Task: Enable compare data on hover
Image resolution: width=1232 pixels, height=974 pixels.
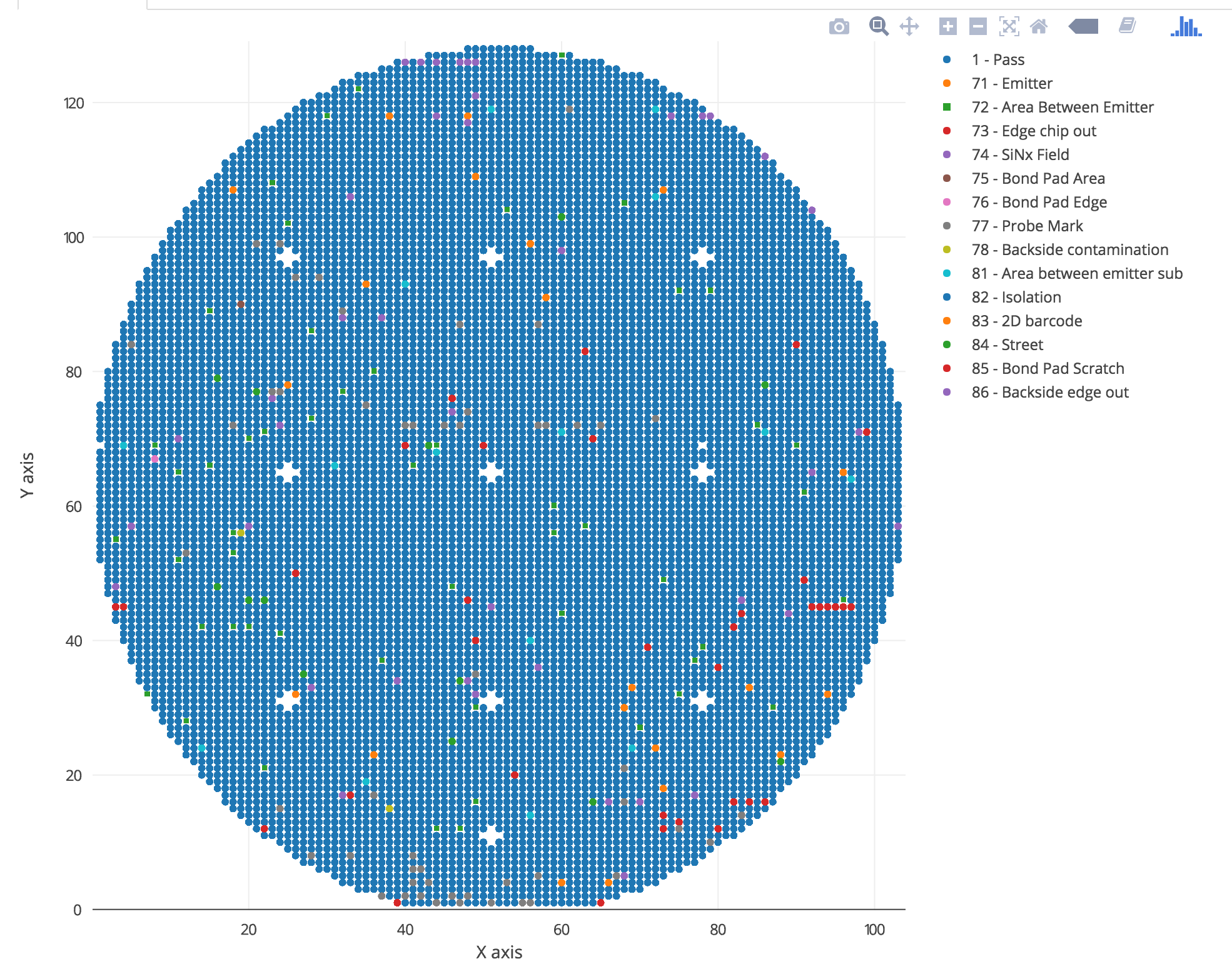Action: pos(1128,26)
